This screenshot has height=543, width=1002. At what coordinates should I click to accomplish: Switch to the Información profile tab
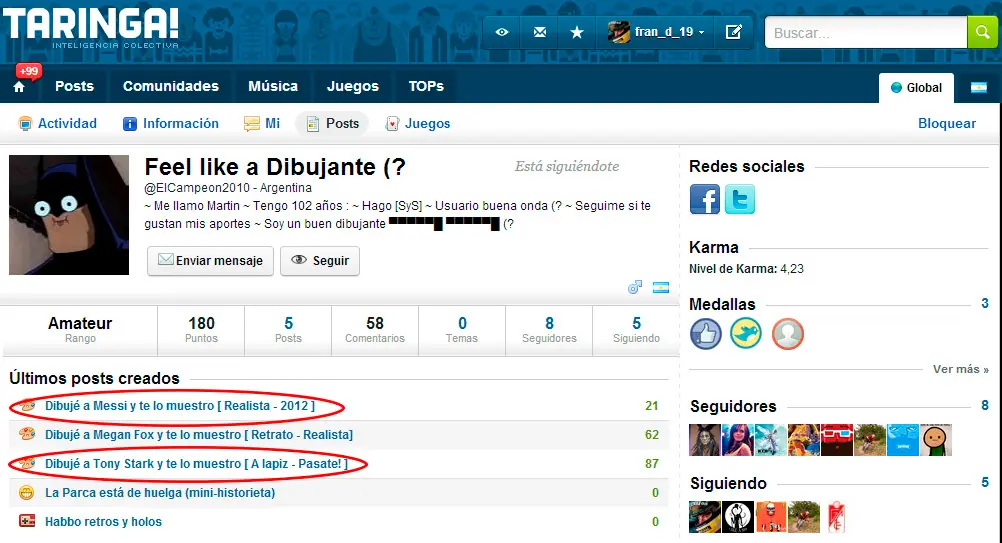[171, 123]
